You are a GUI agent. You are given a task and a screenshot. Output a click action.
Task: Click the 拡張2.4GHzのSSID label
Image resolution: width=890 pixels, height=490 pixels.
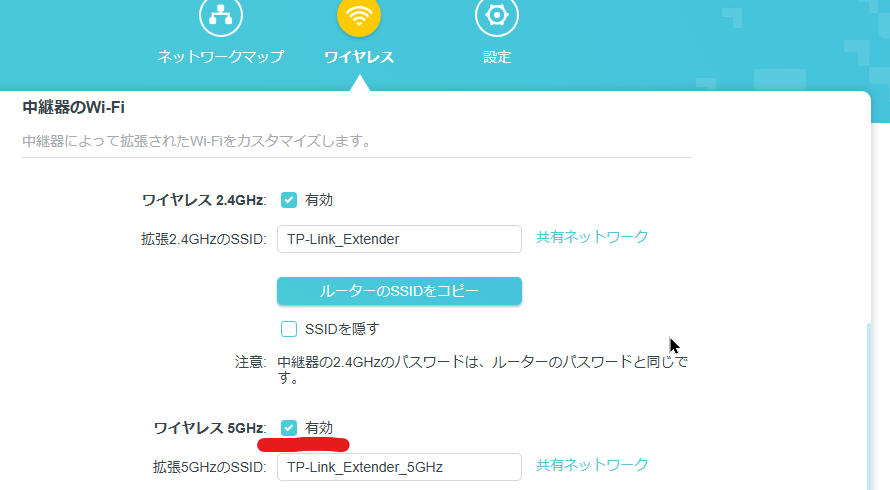tap(203, 239)
